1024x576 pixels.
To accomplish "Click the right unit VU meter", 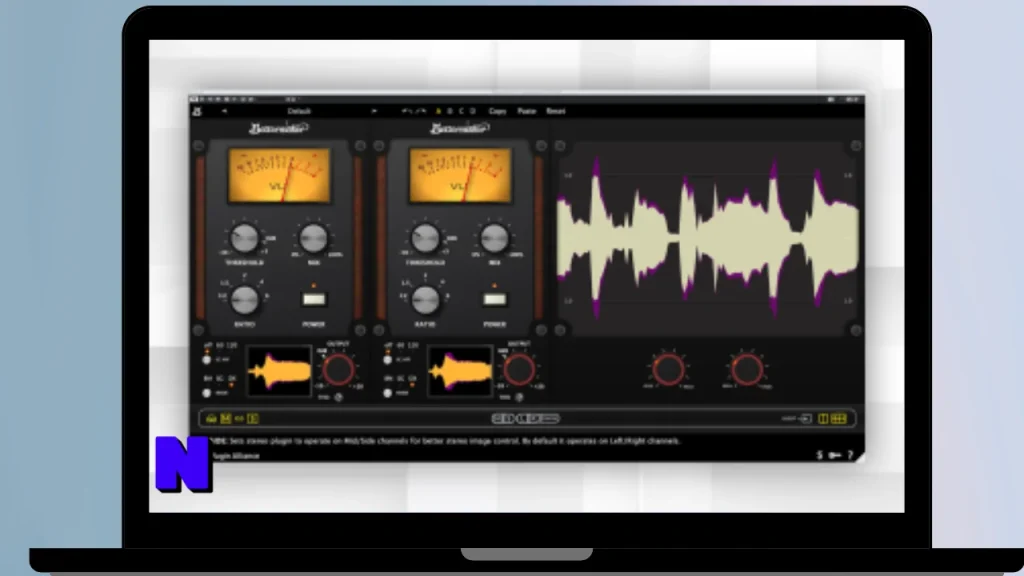I will tap(460, 175).
